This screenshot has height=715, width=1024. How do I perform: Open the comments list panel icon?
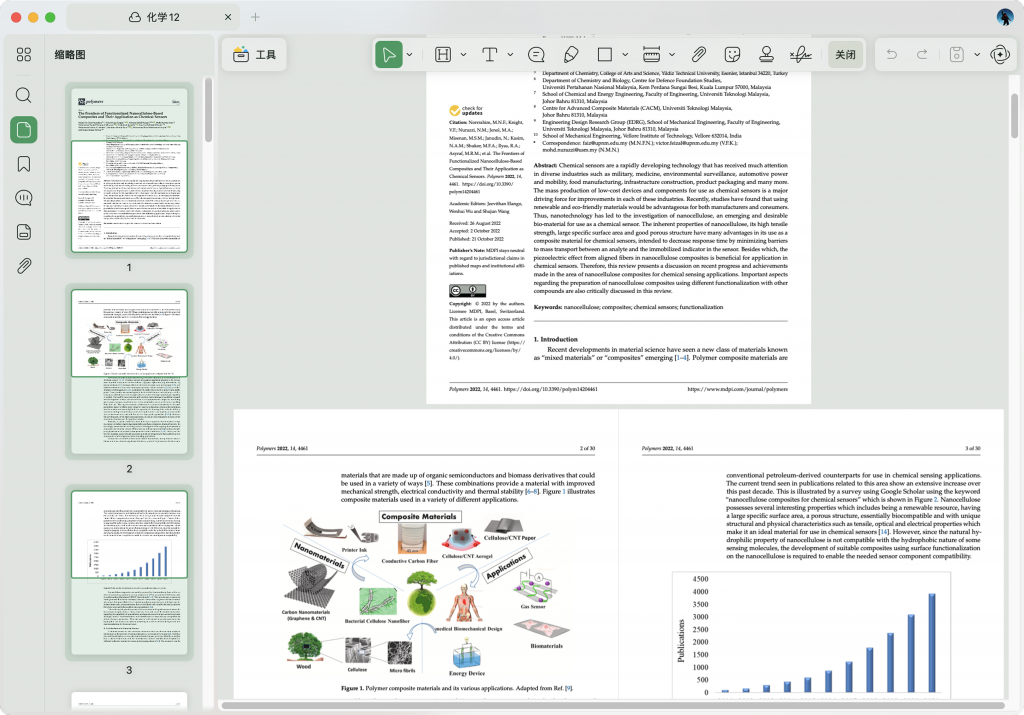click(x=24, y=198)
